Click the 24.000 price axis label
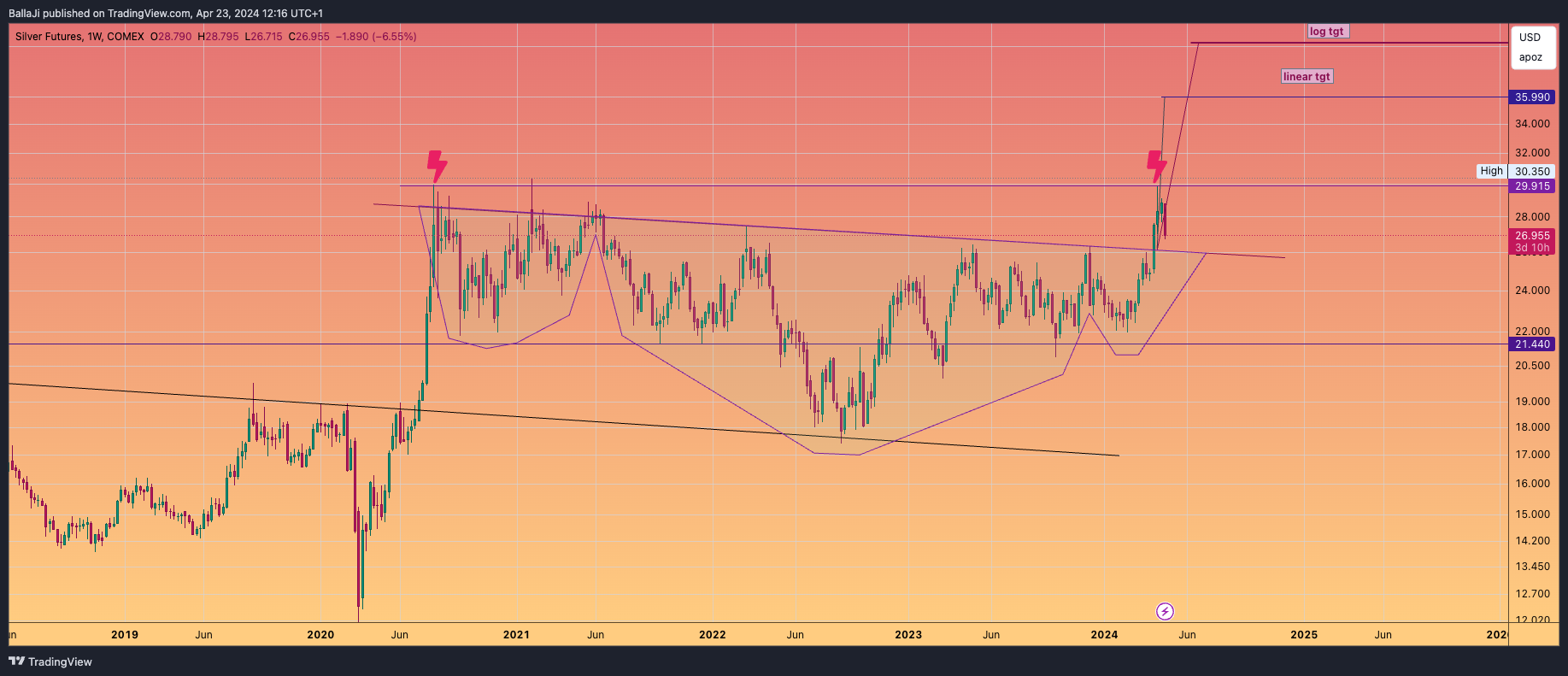Image resolution: width=1568 pixels, height=676 pixels. (x=1532, y=291)
